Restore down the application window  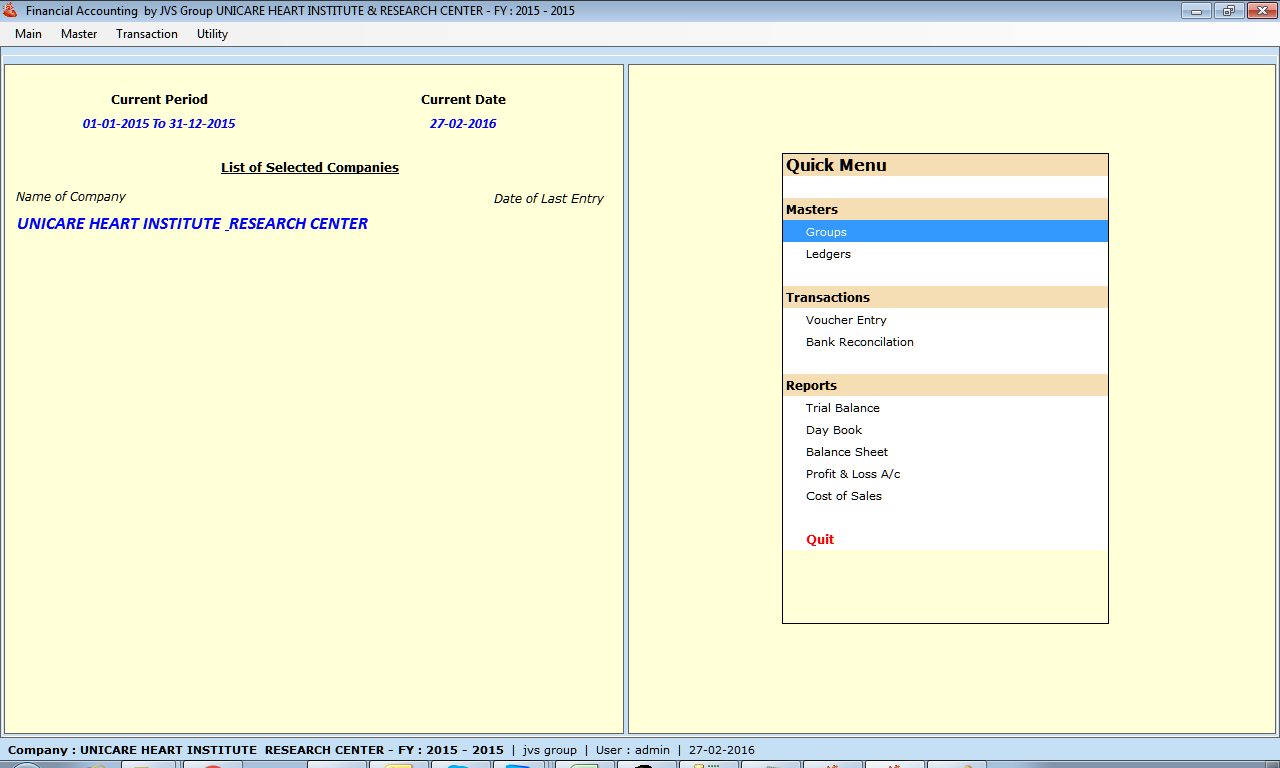tap(1227, 11)
